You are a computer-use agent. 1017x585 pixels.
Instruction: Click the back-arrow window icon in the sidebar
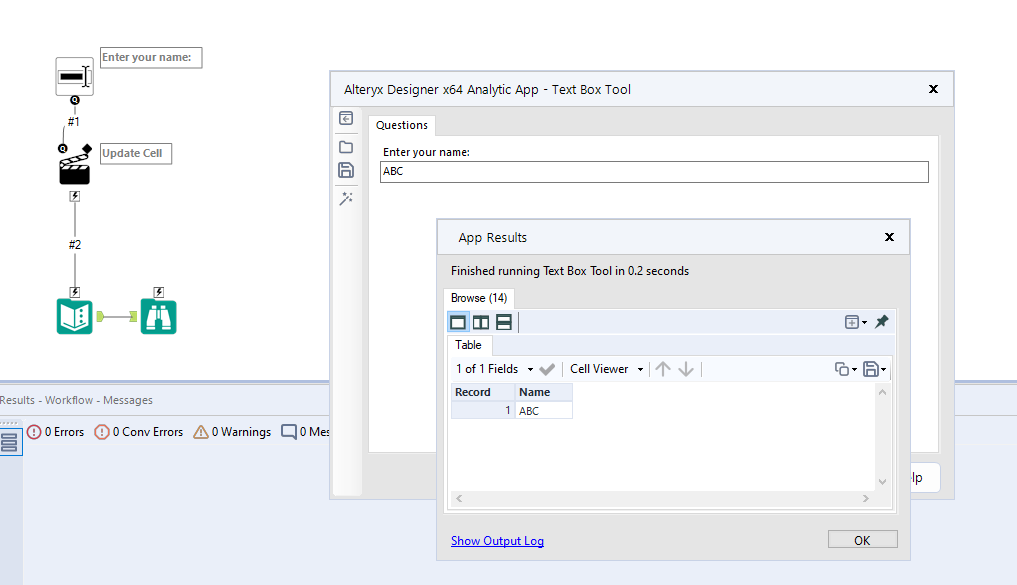point(346,119)
